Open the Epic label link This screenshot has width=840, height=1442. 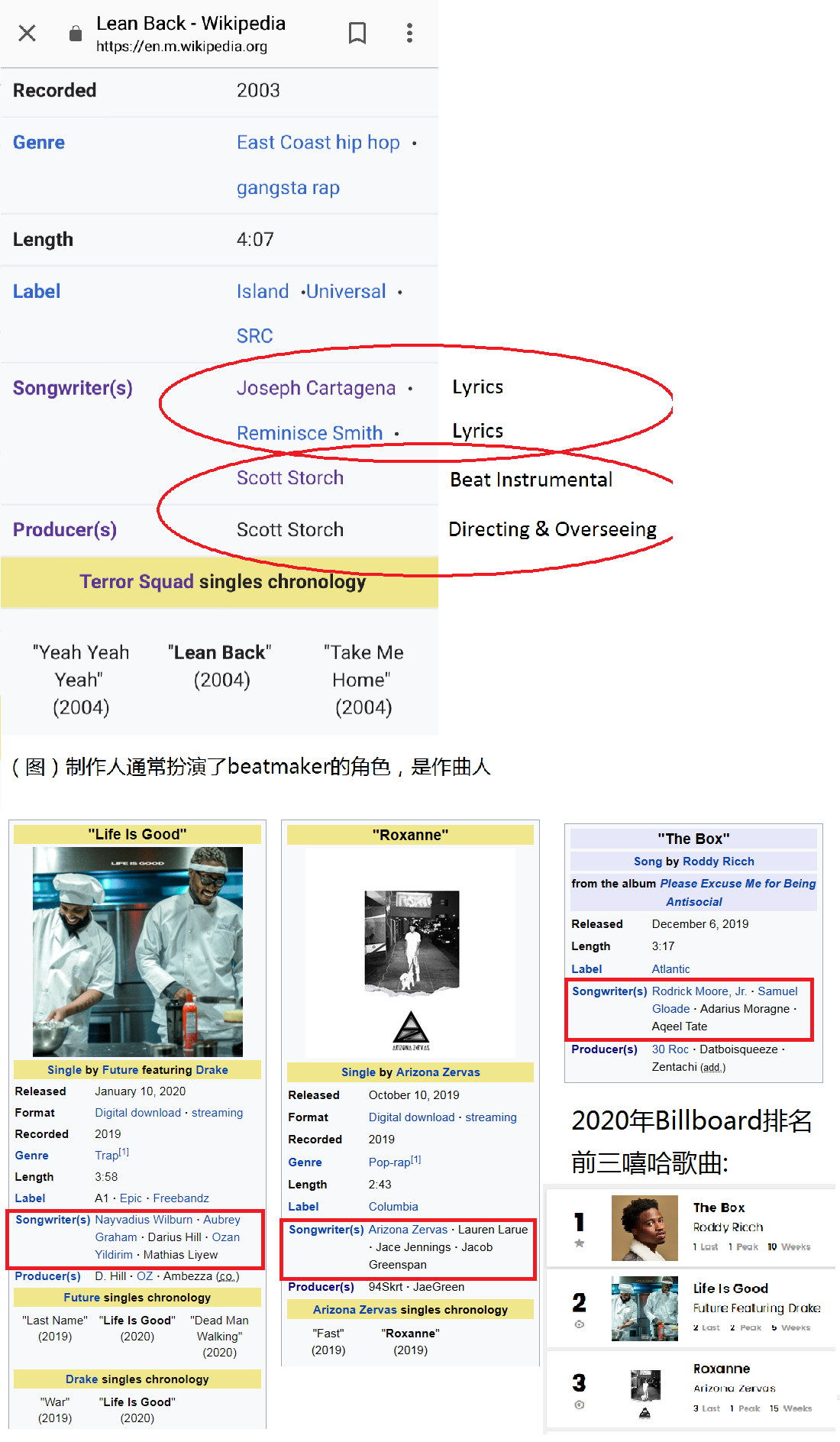point(131,1198)
